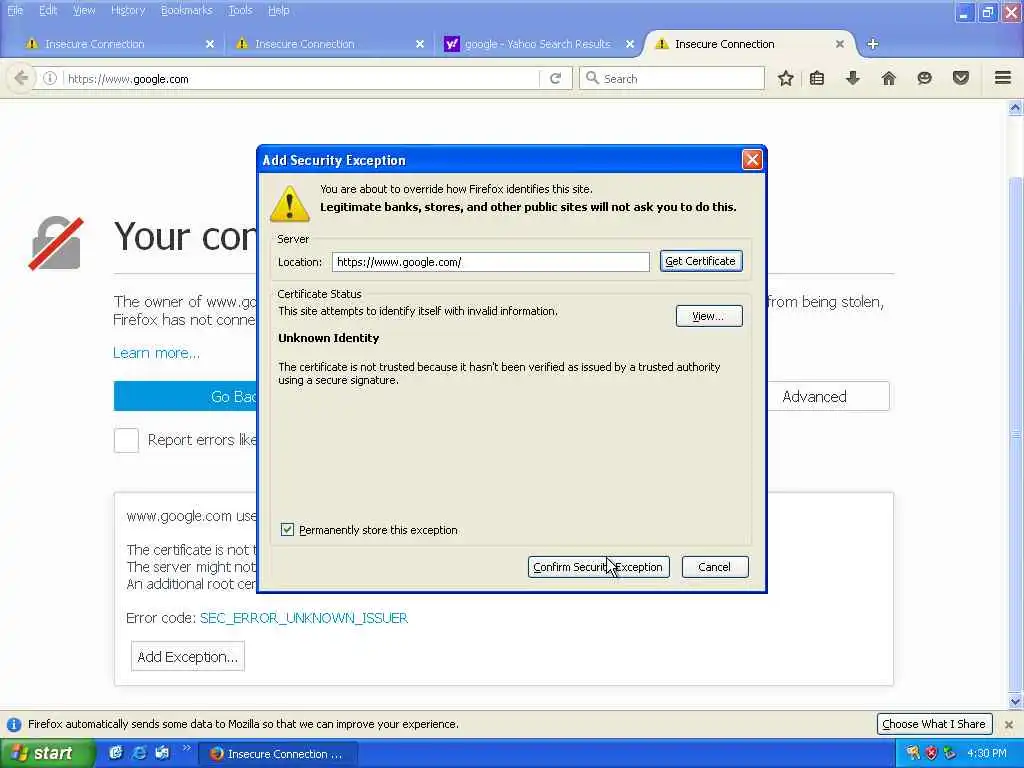Click the warning triangle in dialog
Viewport: 1024px width, 768px height.
289,203
